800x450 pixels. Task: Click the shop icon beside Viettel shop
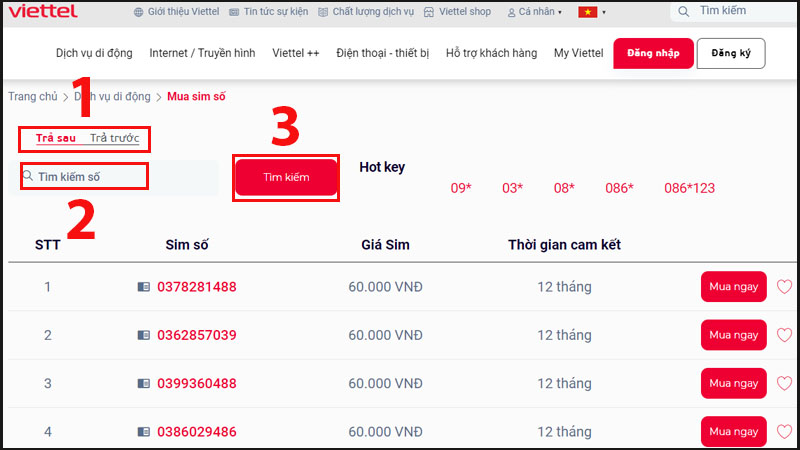[x=429, y=12]
